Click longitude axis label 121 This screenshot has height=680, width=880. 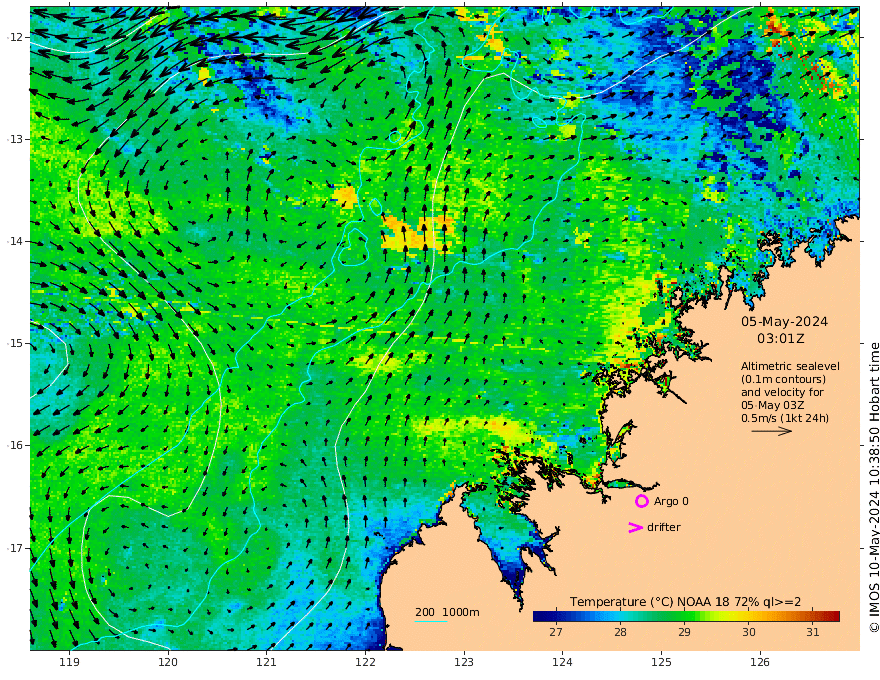point(267,662)
